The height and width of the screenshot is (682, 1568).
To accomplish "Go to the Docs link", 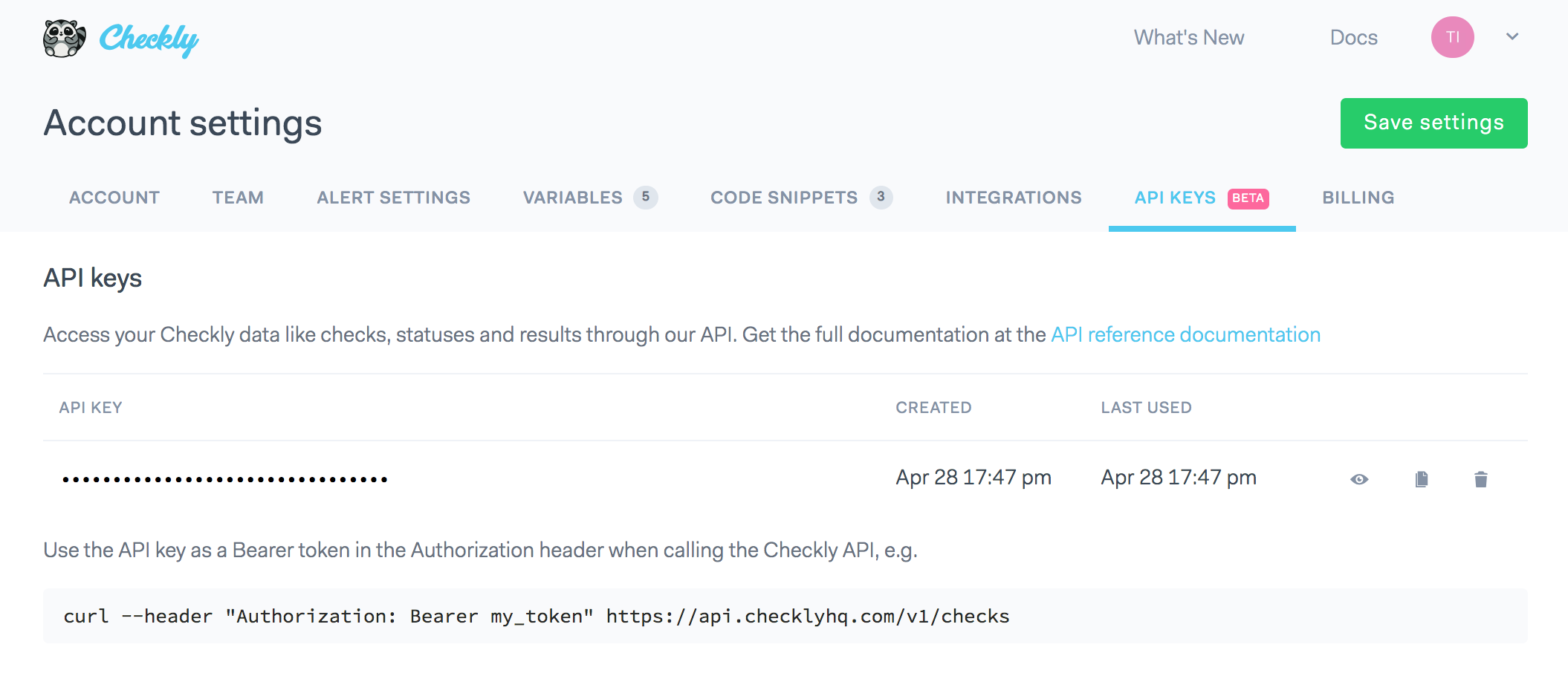I will [x=1353, y=38].
